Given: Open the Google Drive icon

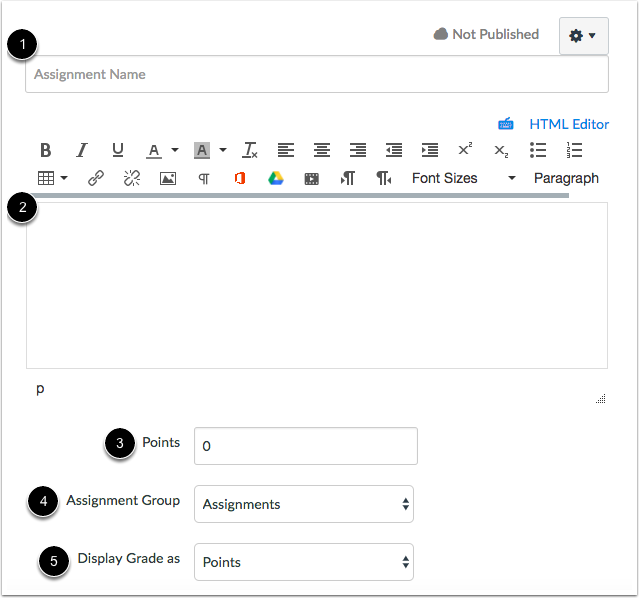Looking at the screenshot, I should click(x=276, y=178).
